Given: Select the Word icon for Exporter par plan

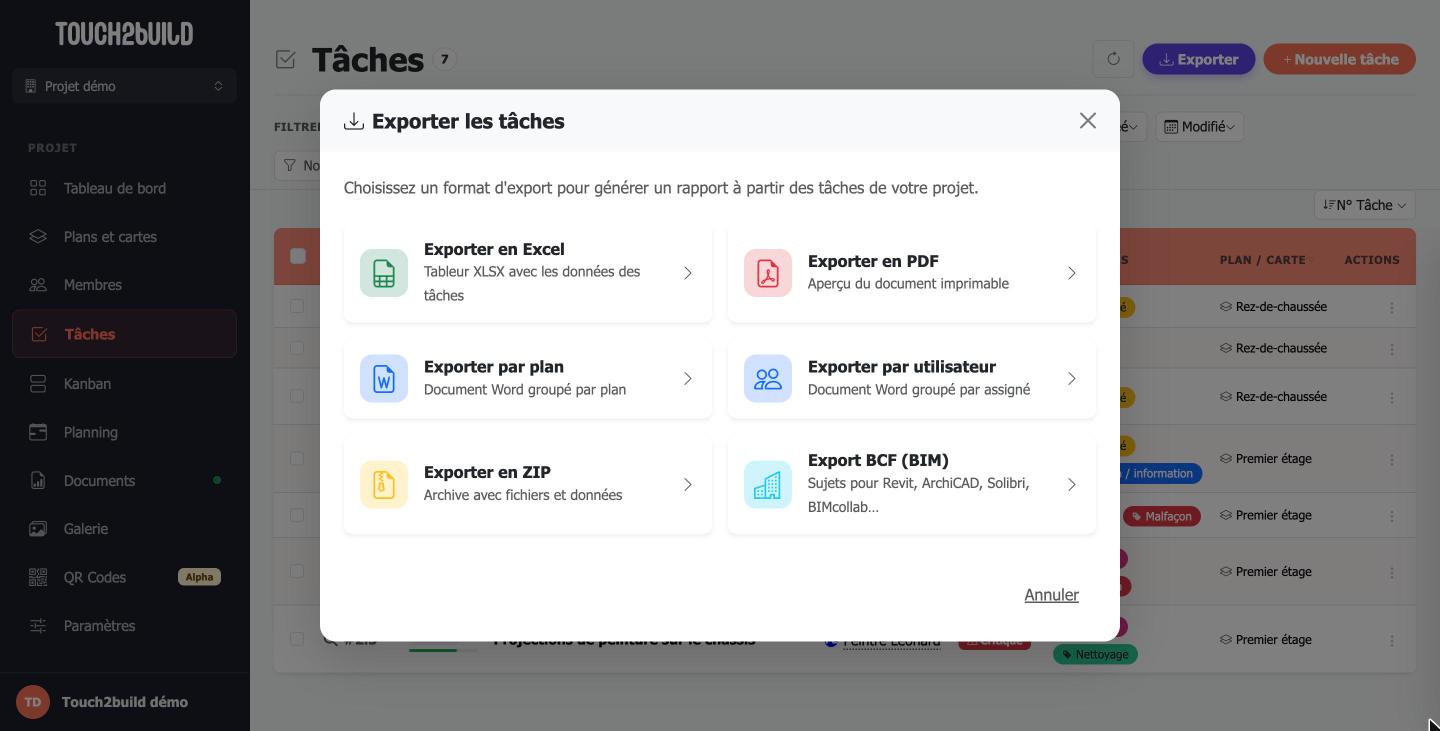Looking at the screenshot, I should (384, 379).
